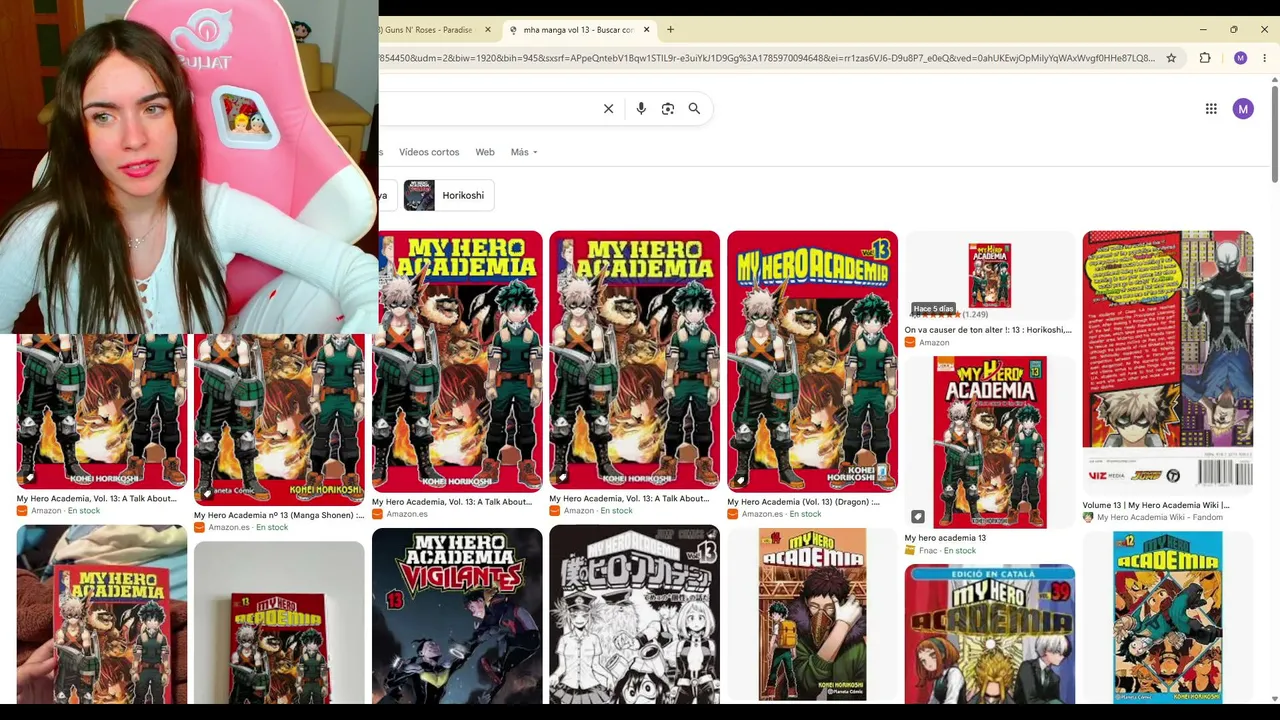Click the 'Hace 5 días' badge

pyautogui.click(x=933, y=309)
